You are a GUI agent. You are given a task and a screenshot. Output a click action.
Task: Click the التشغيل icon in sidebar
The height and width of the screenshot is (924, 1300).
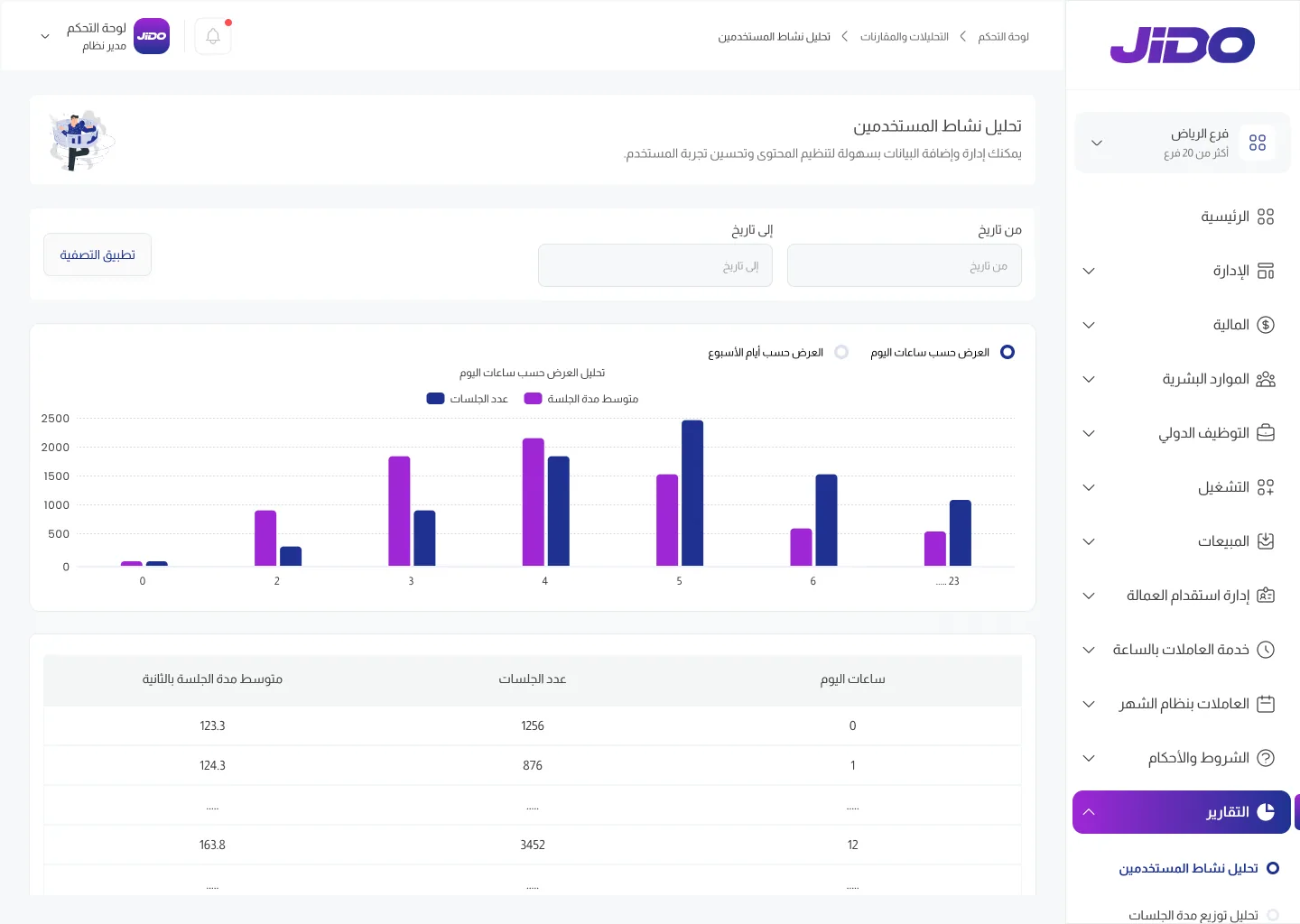click(1266, 487)
